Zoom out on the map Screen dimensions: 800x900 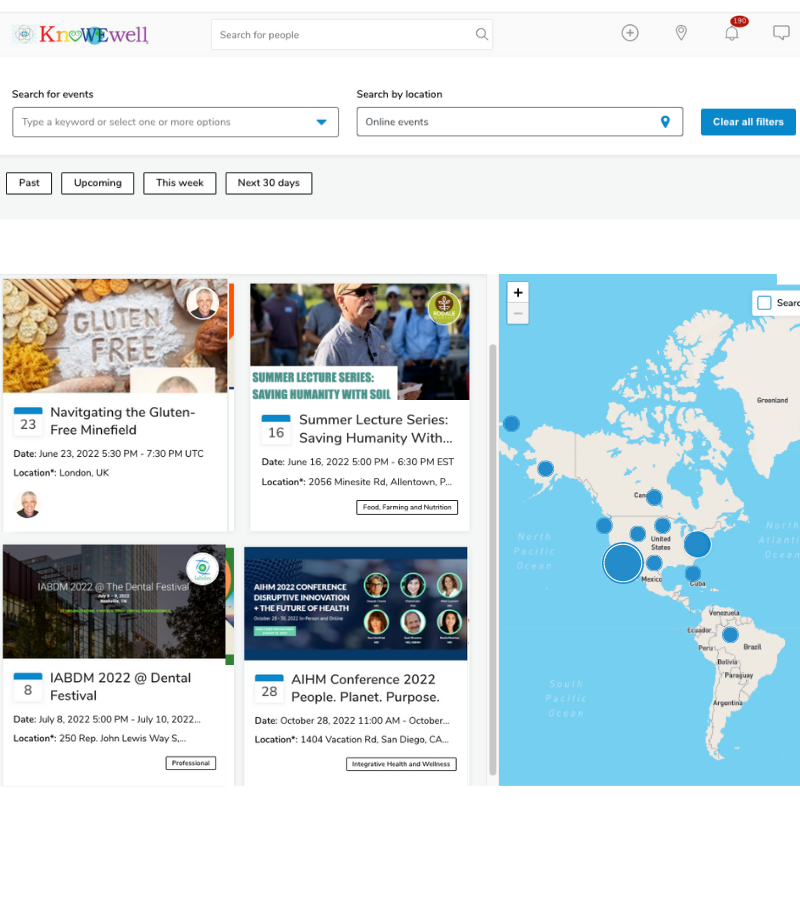tap(518, 313)
